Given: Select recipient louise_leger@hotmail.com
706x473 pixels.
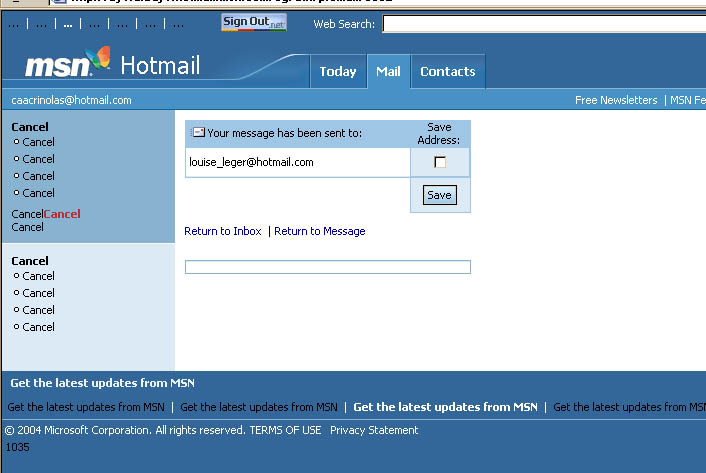Looking at the screenshot, I should (251, 162).
